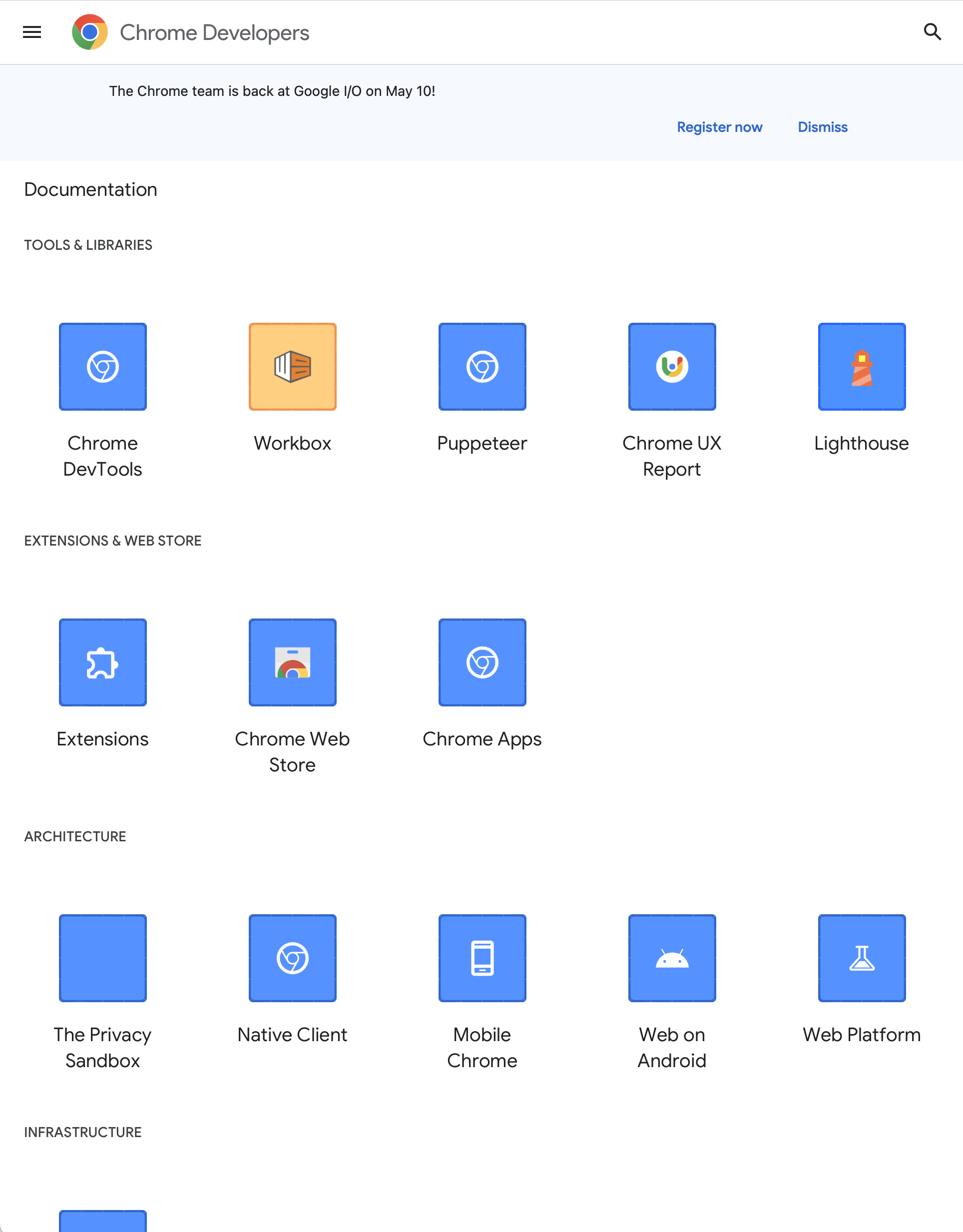
Task: Click the Chrome Developers logo
Action: (x=191, y=32)
